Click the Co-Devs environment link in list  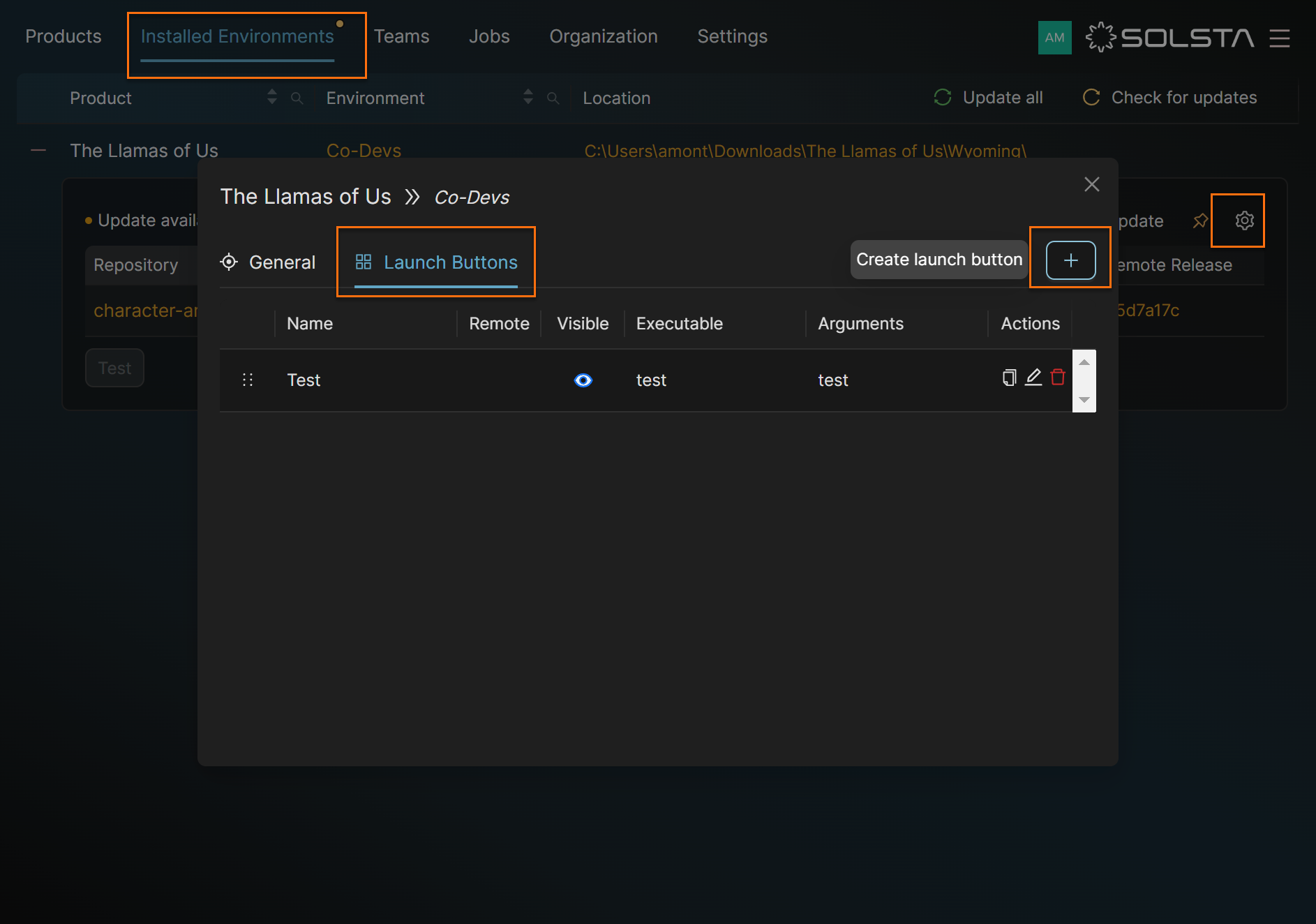click(x=364, y=151)
